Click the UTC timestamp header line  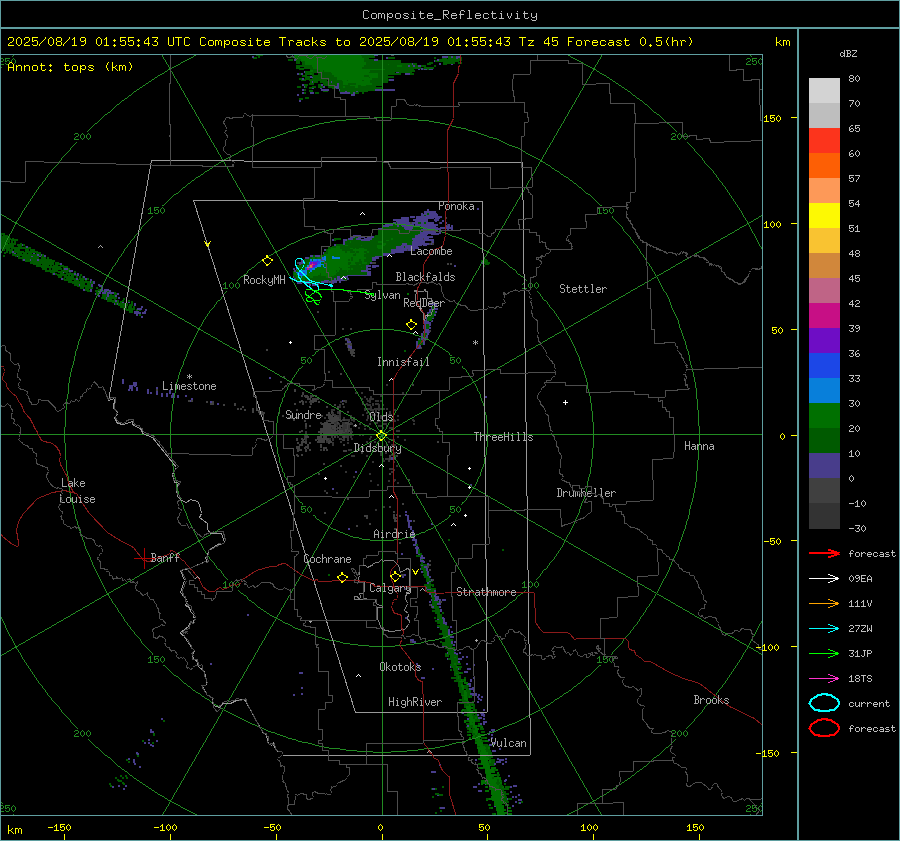(x=350, y=42)
